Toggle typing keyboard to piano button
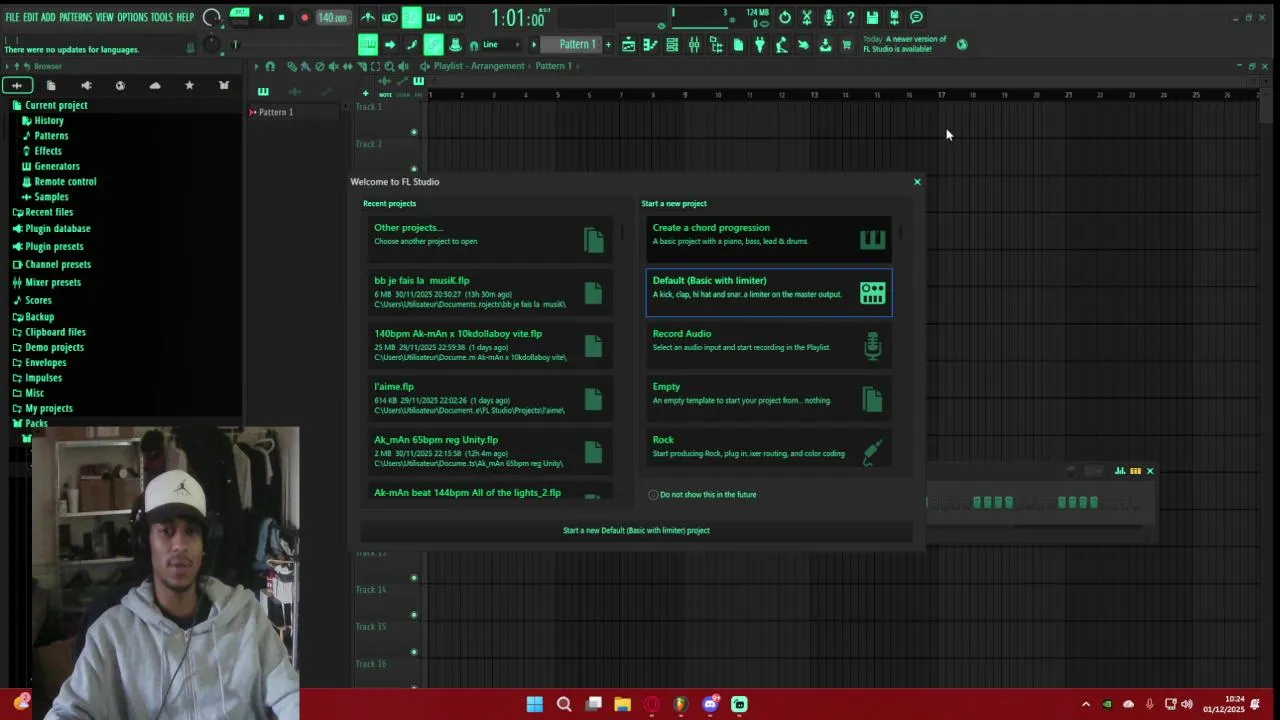 coord(367,44)
